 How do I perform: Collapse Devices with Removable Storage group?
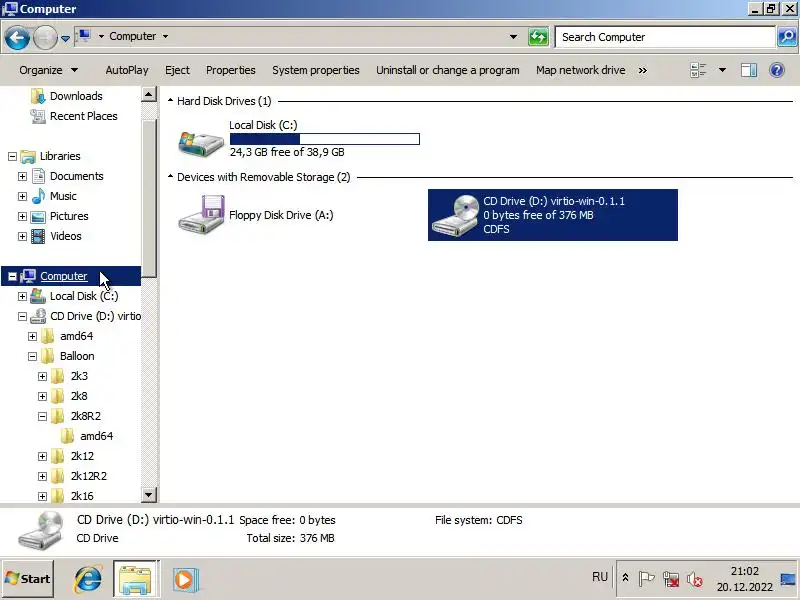click(x=170, y=177)
